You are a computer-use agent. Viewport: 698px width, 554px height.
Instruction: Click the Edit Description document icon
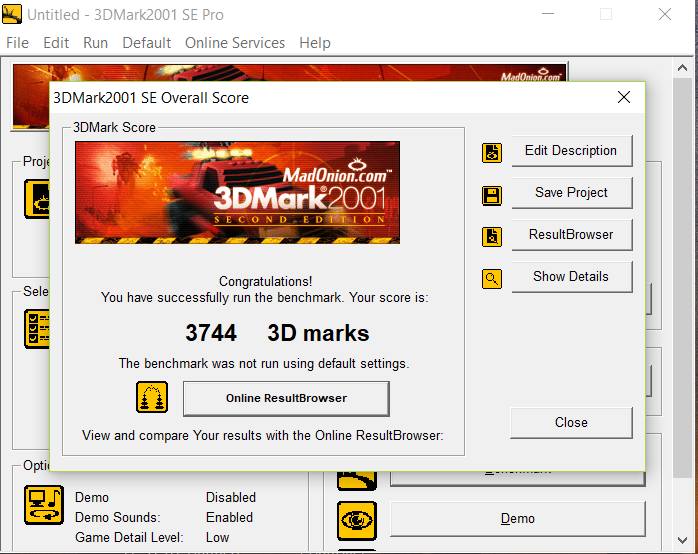pos(492,153)
